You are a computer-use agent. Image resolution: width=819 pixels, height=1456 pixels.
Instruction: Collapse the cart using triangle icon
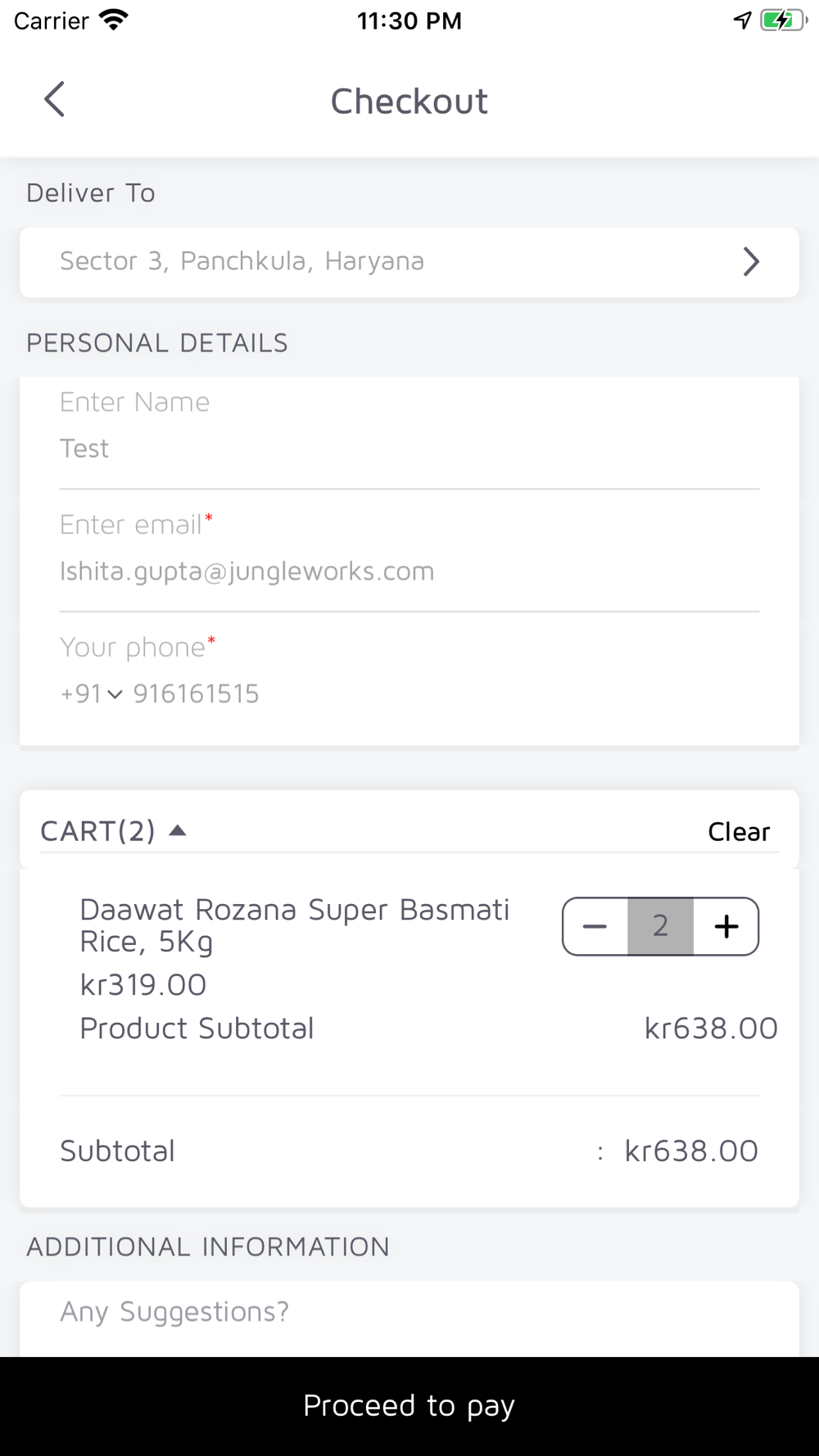pos(178,831)
